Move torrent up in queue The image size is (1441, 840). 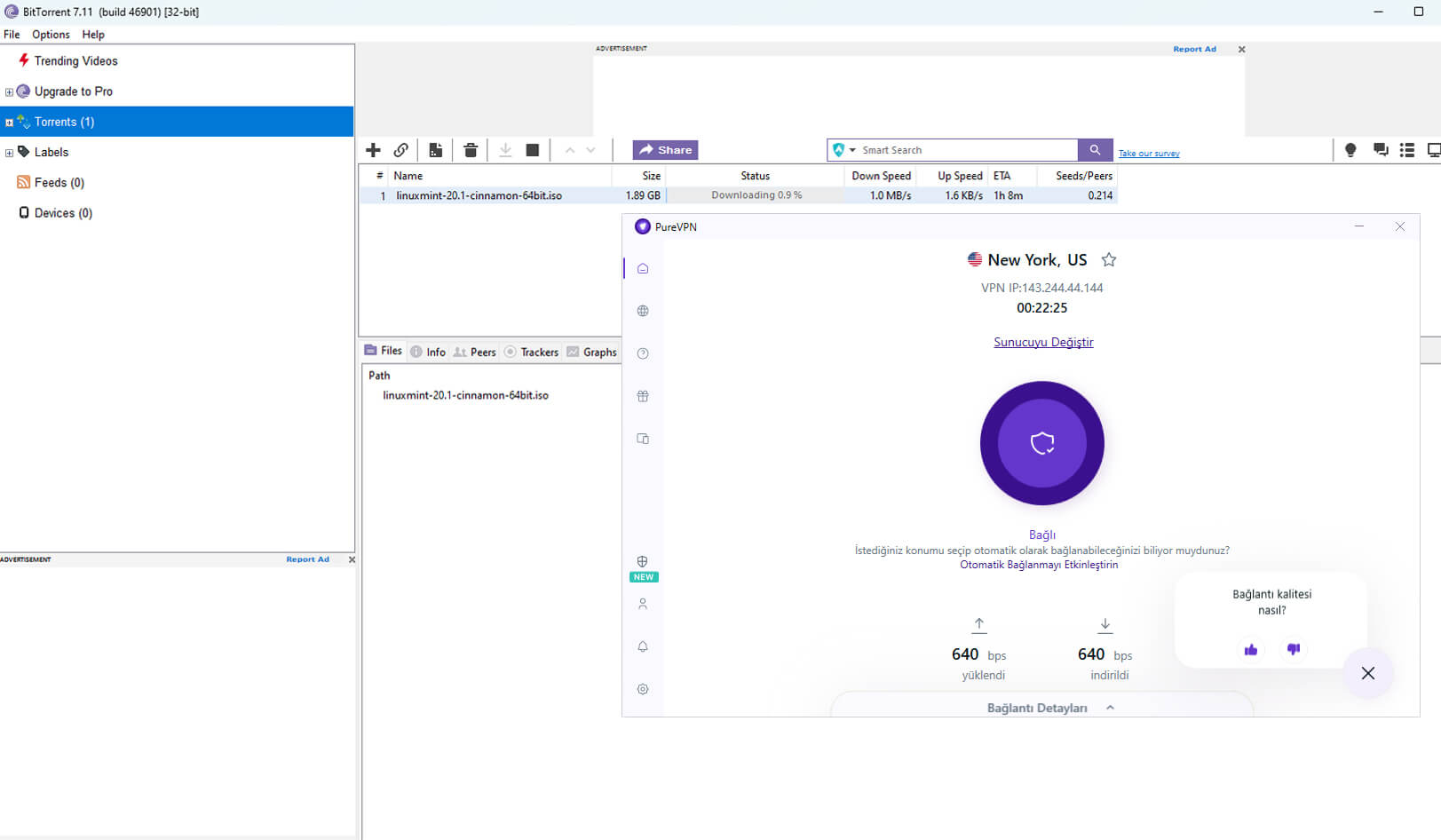click(570, 150)
